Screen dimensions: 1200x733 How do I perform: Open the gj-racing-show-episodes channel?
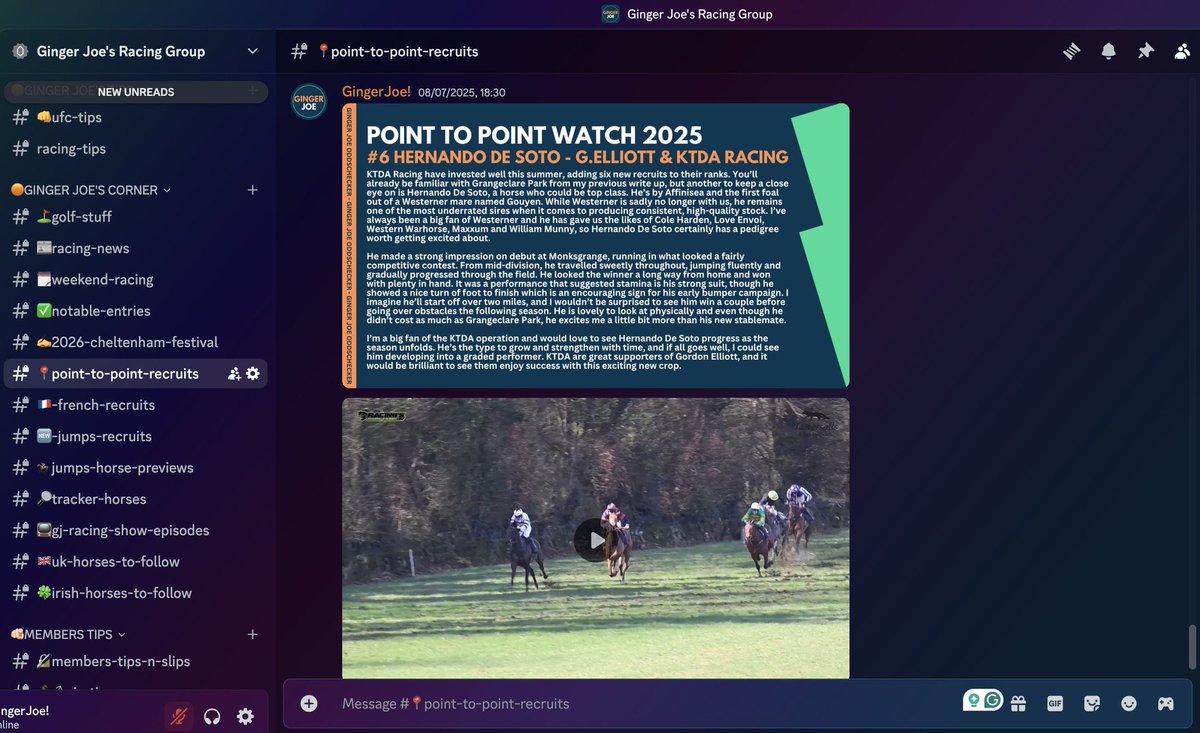click(136, 530)
